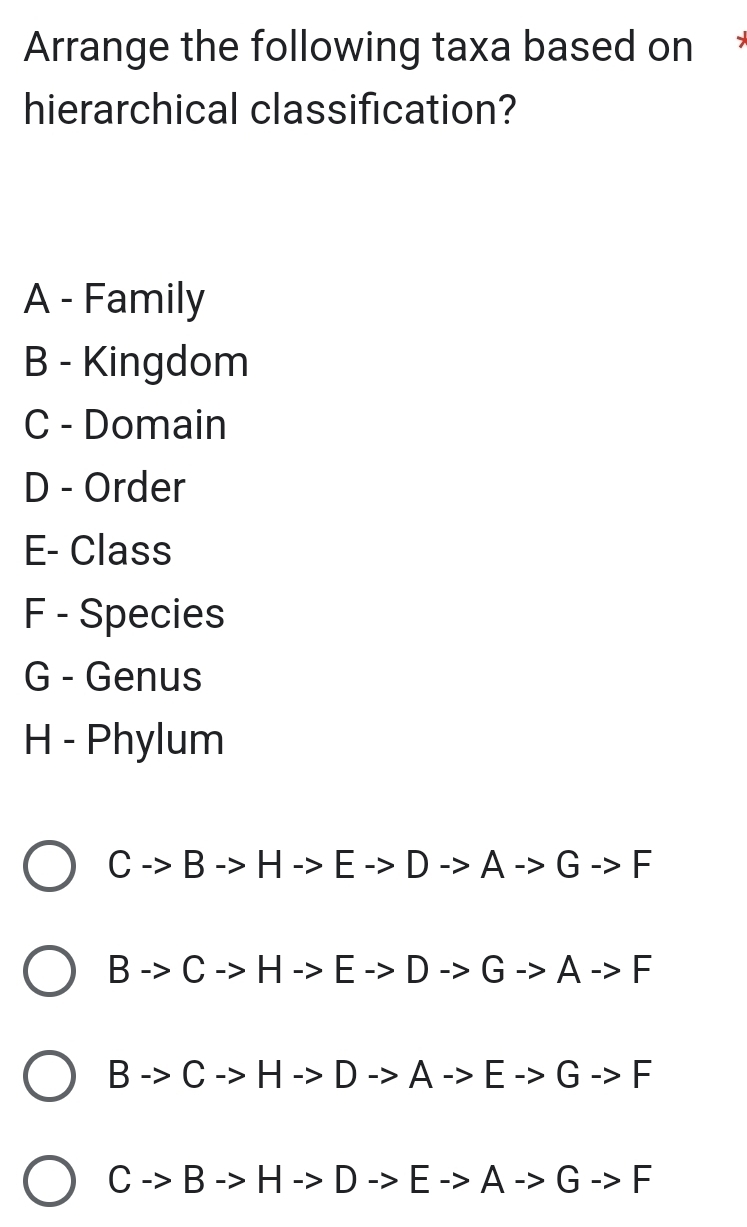
Task: Click the 'F - Species' list item
Action: tap(125, 614)
